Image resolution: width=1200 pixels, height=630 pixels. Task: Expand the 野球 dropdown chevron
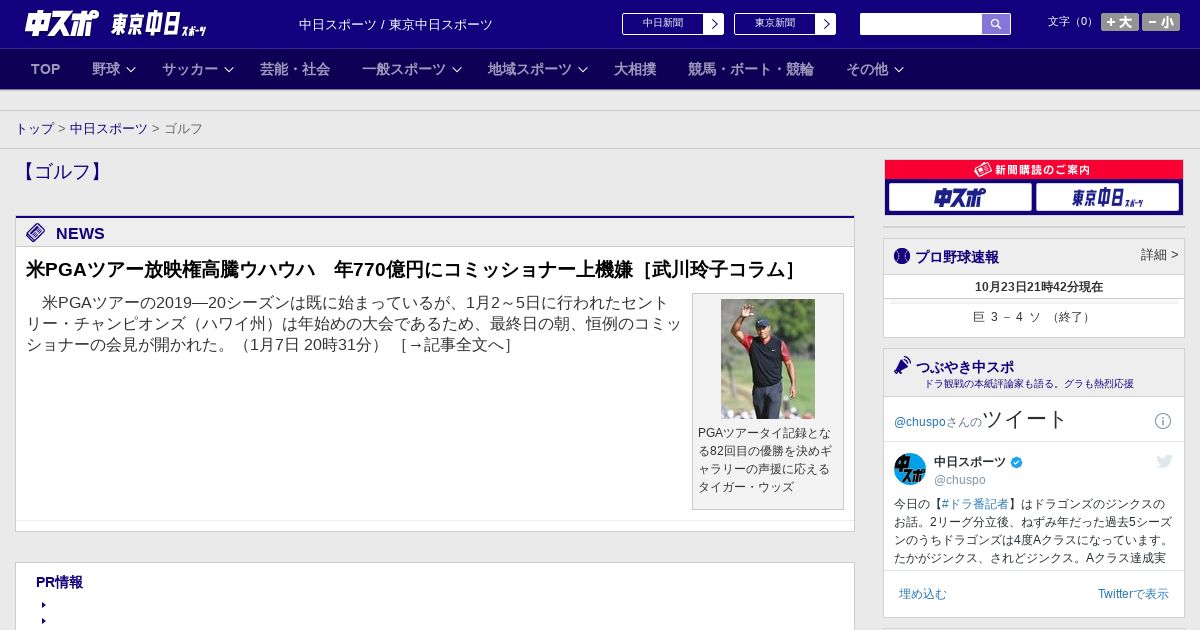131,70
